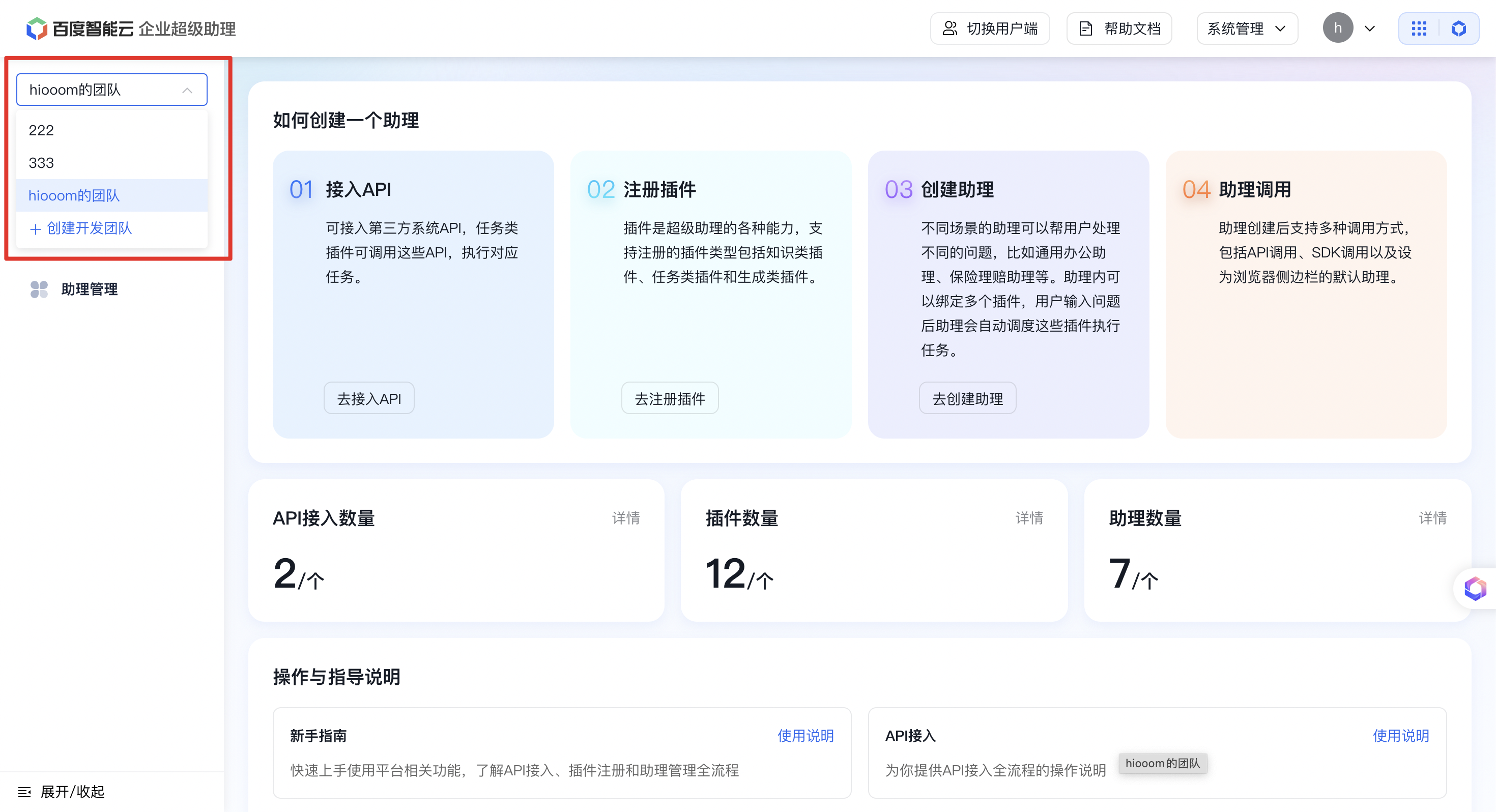
Task: Click the 帮助文档 button
Action: click(1119, 28)
